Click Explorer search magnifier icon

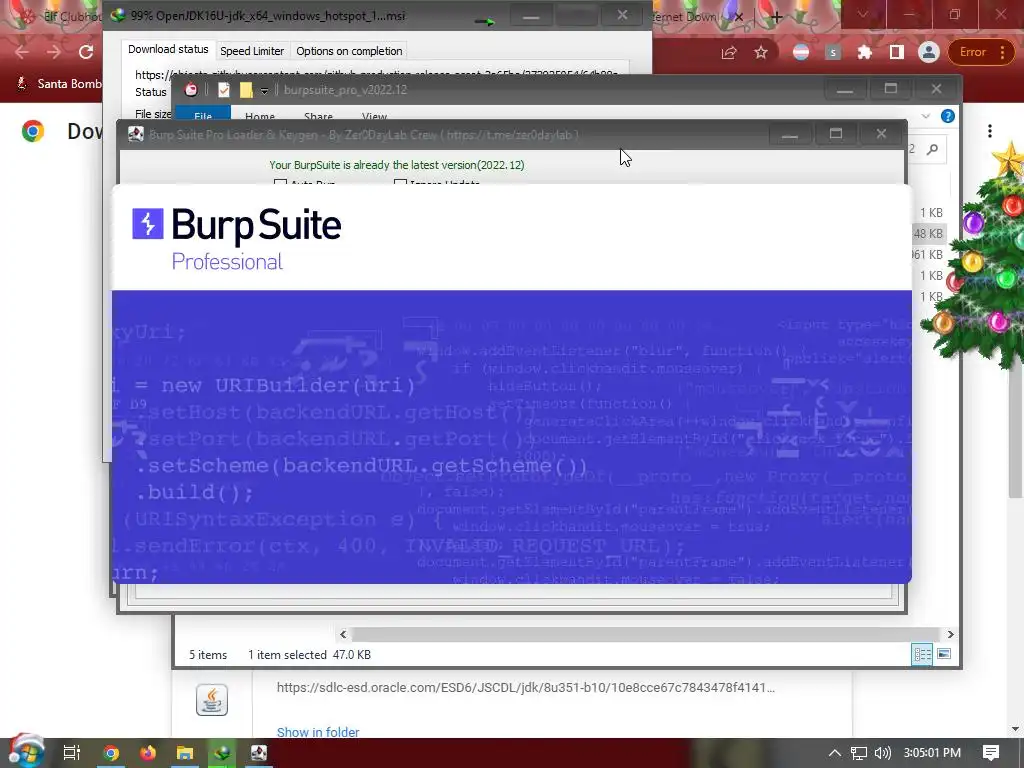pyautogui.click(x=933, y=149)
